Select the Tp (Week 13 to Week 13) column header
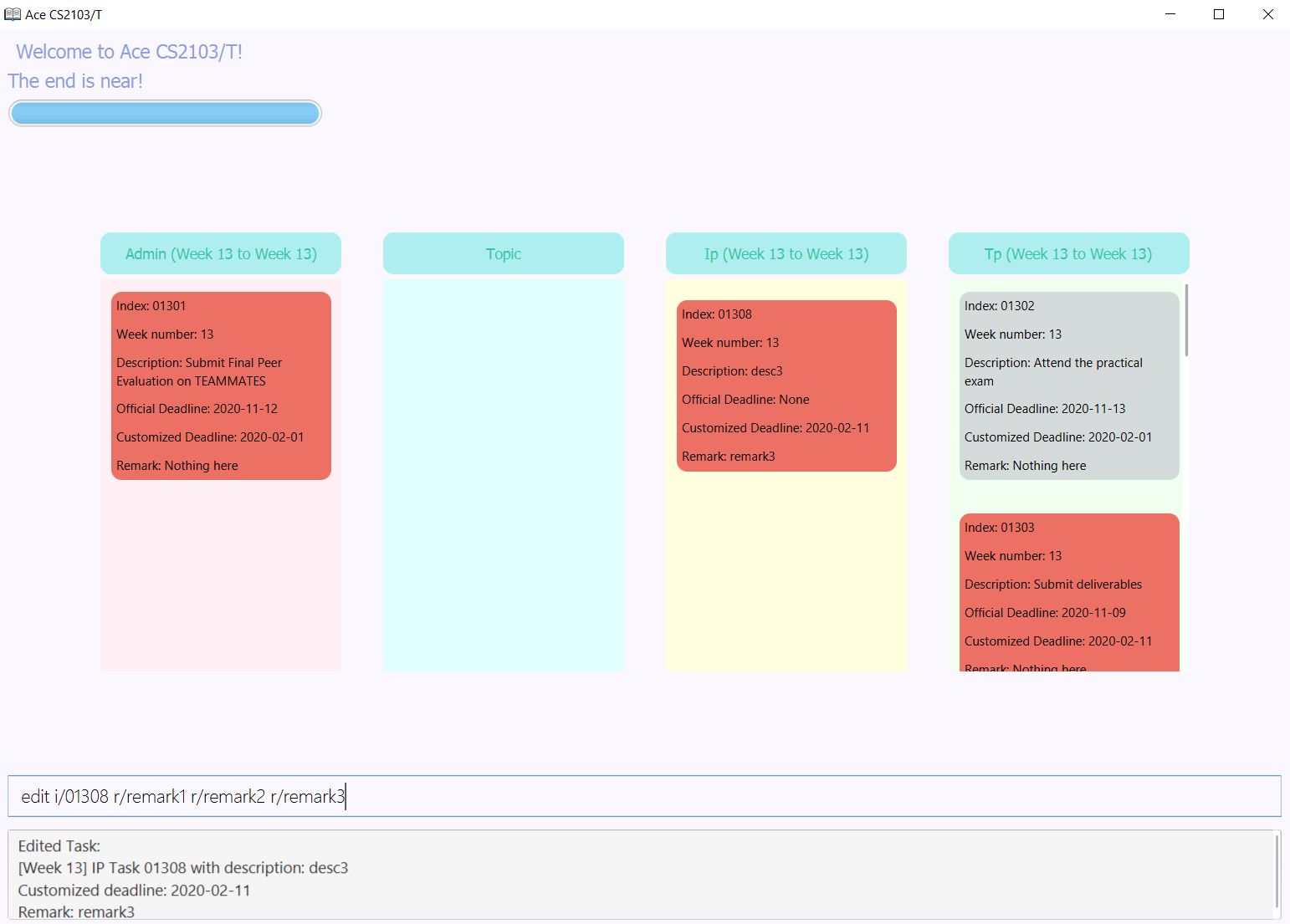 [1069, 253]
